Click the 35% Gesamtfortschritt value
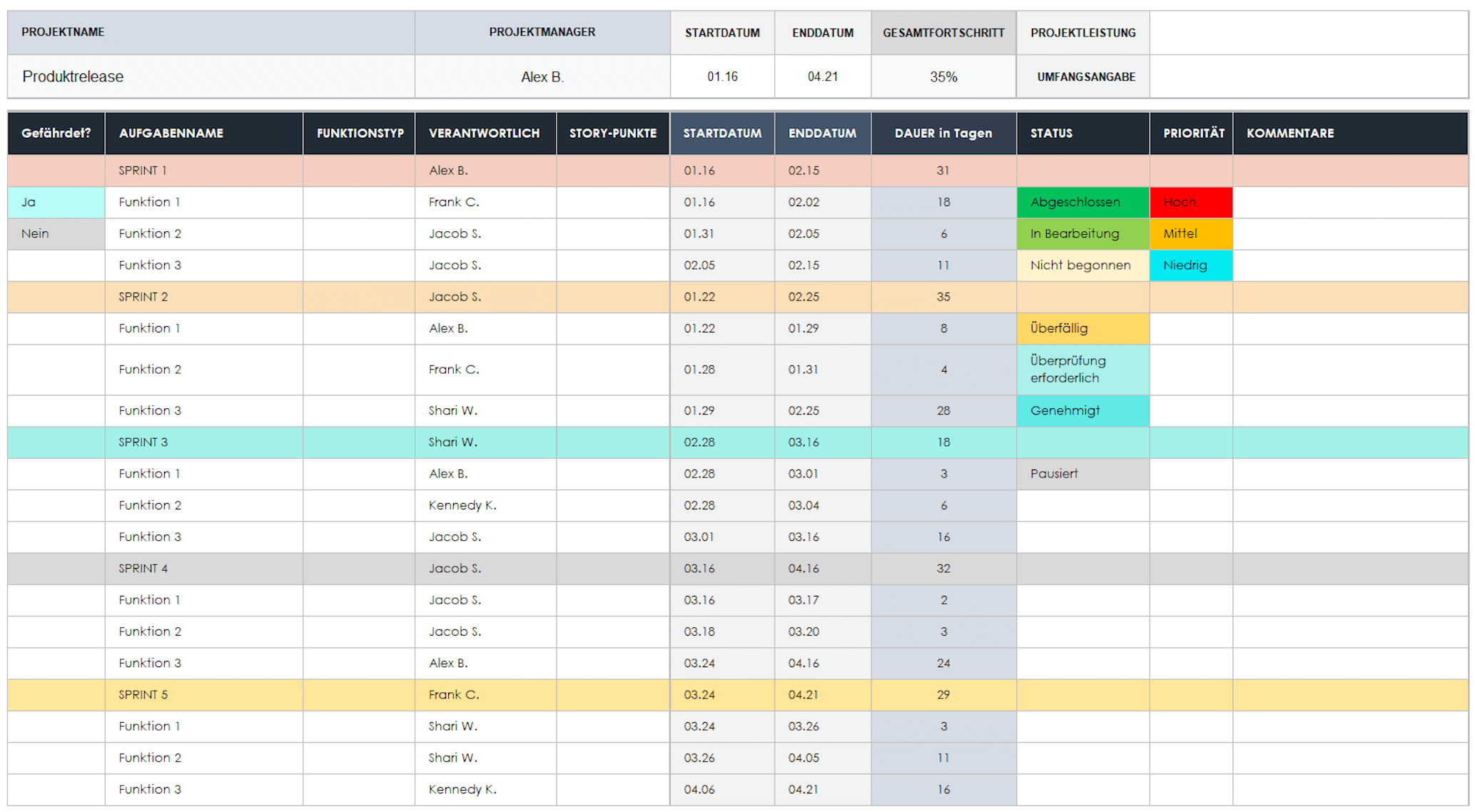The height and width of the screenshot is (812, 1475). [943, 76]
